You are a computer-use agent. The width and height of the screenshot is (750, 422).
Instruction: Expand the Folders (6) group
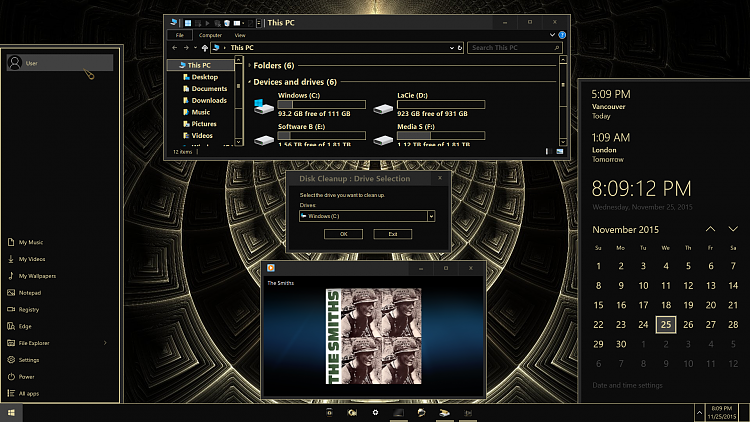[x=250, y=65]
